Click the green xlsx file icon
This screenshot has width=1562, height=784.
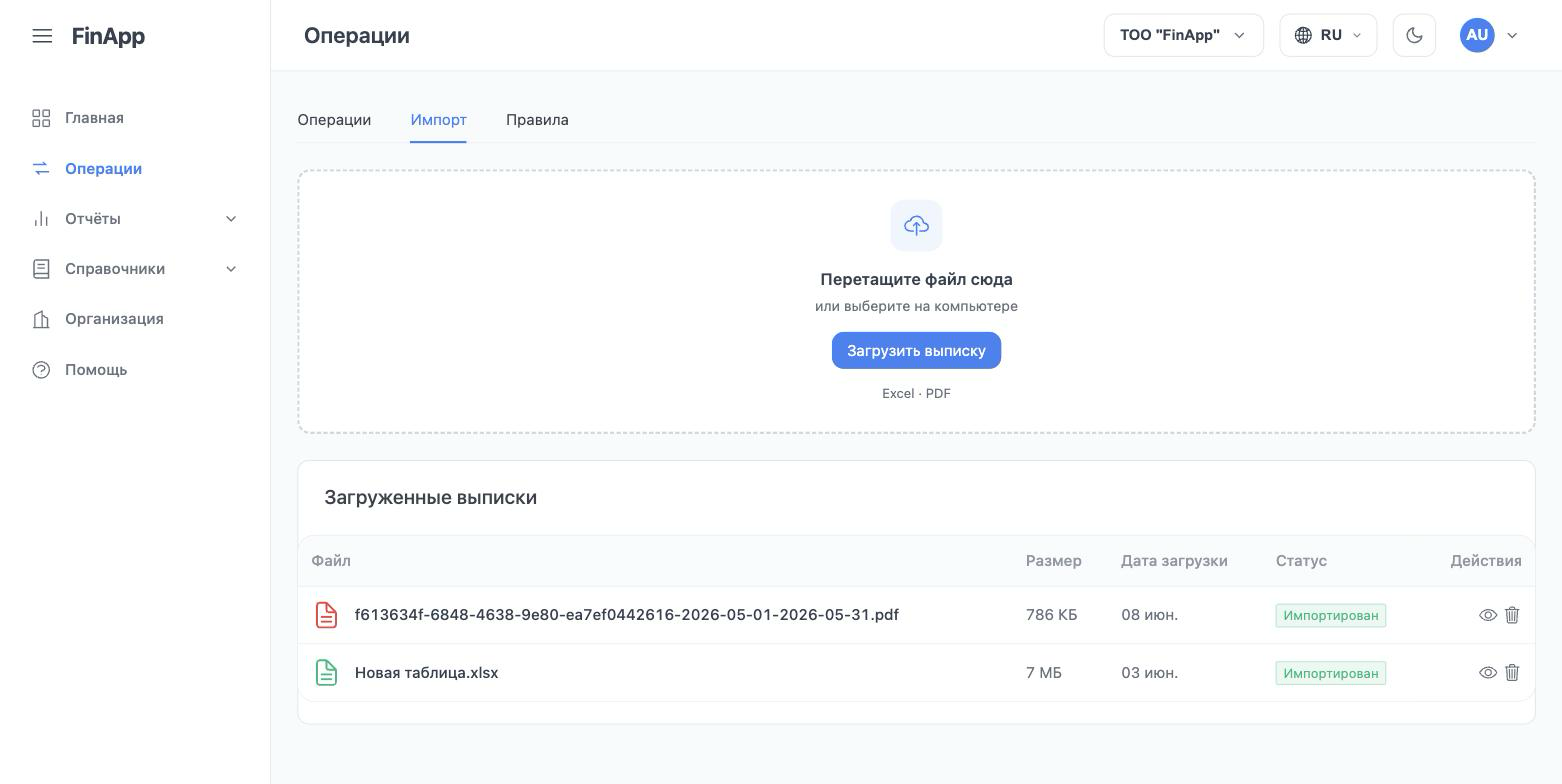[326, 673]
